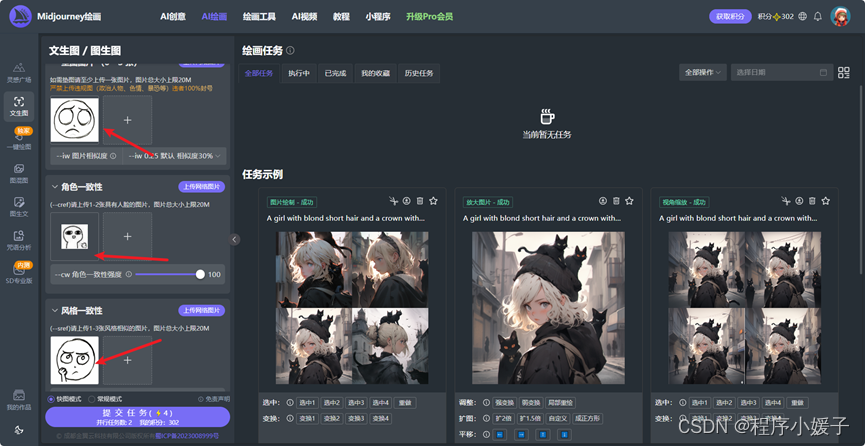This screenshot has height=446, width=865.
Task: Open the AI视频 top menu
Action: point(305,17)
